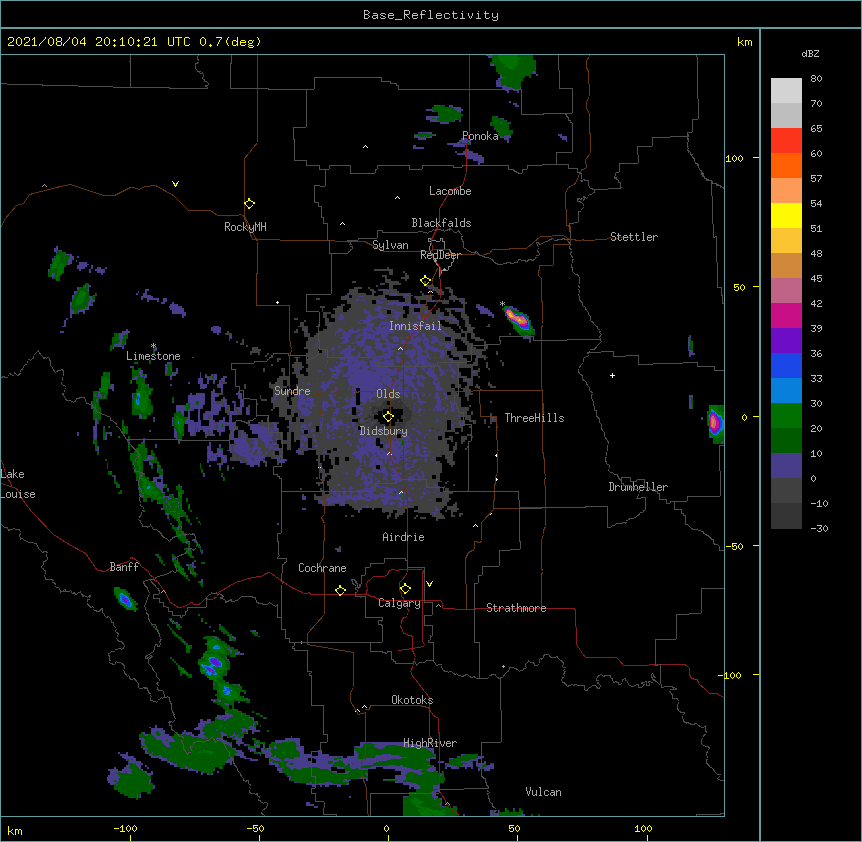Click the yellow diamond marker near RockyMH
Image resolution: width=862 pixels, height=842 pixels.
coord(249,204)
